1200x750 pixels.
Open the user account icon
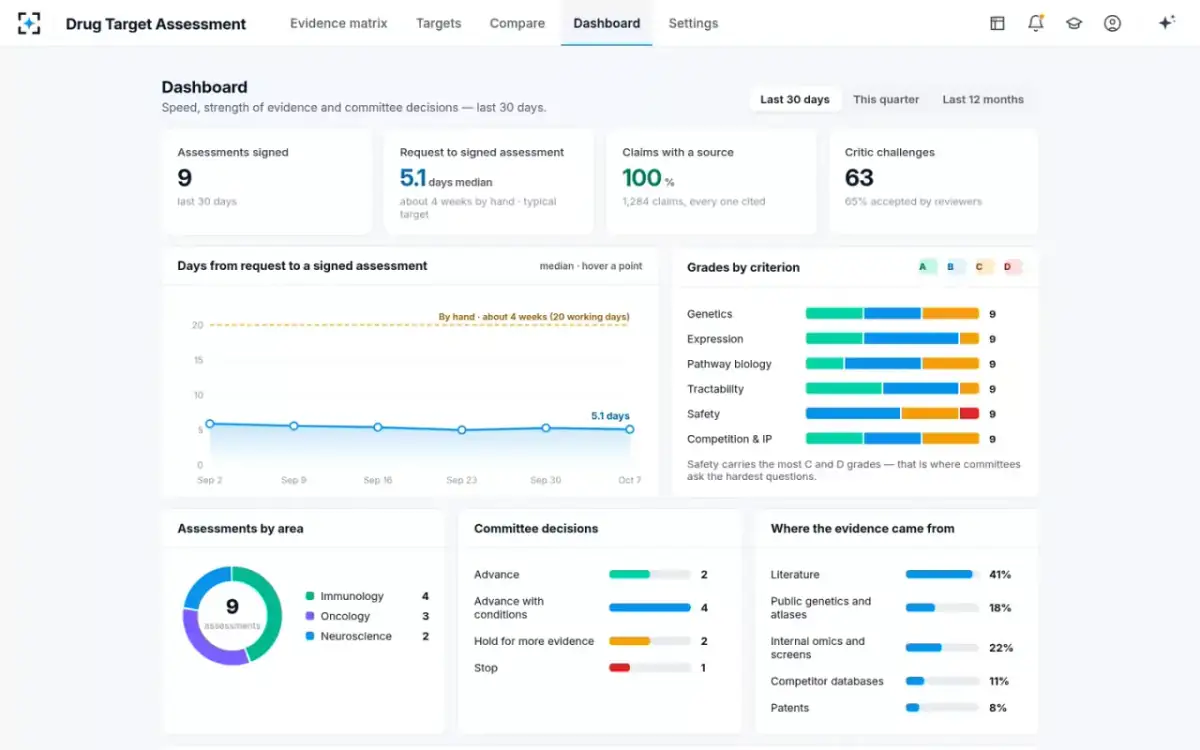(1112, 23)
